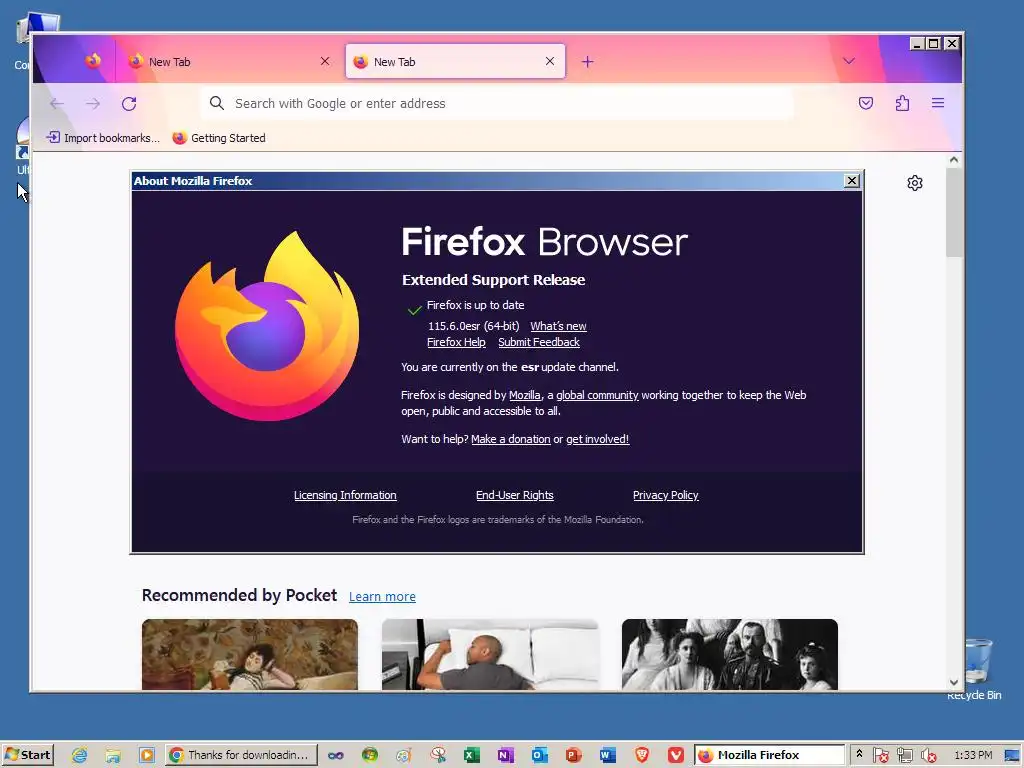The width and height of the screenshot is (1024, 768).
Task: Click the get involved! link
Action: (598, 439)
